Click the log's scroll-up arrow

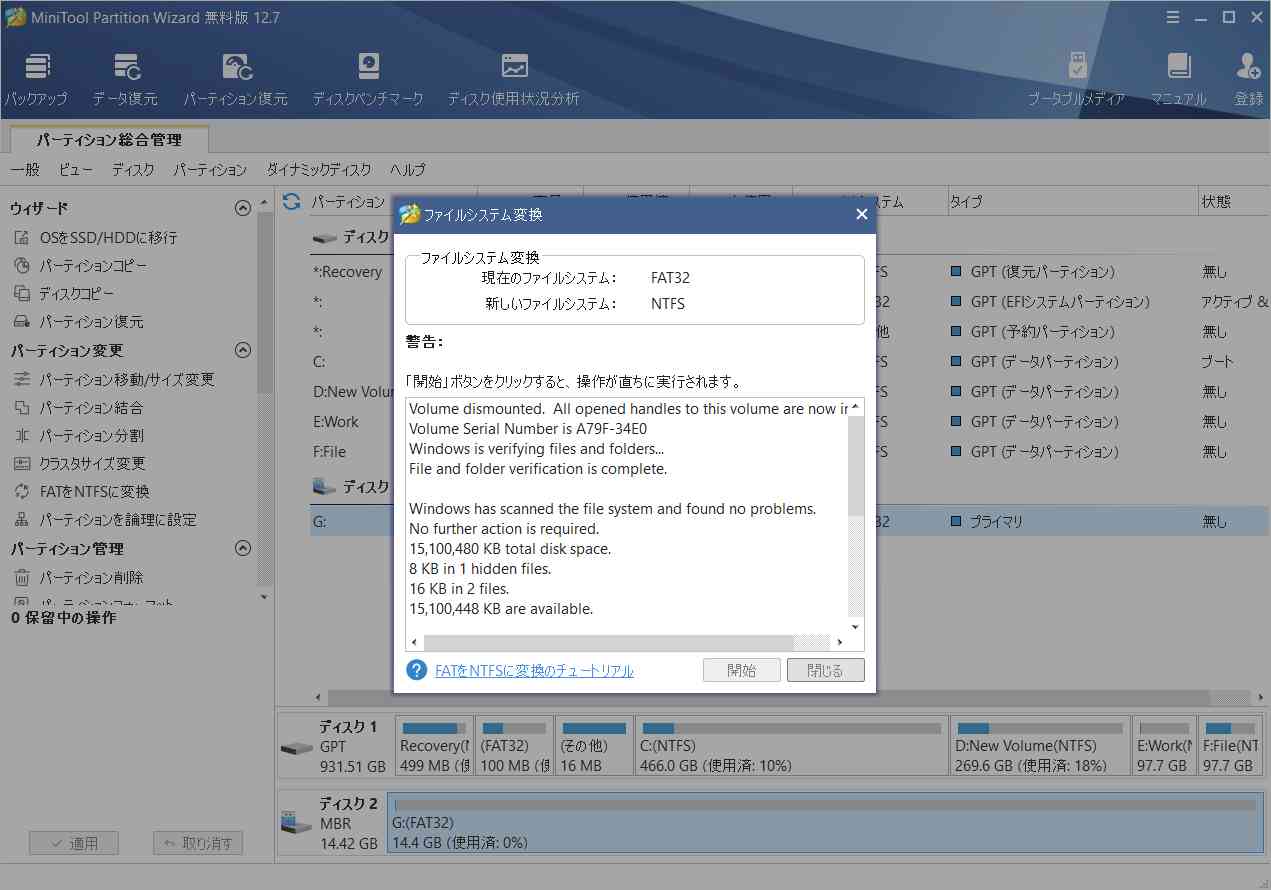coord(856,407)
